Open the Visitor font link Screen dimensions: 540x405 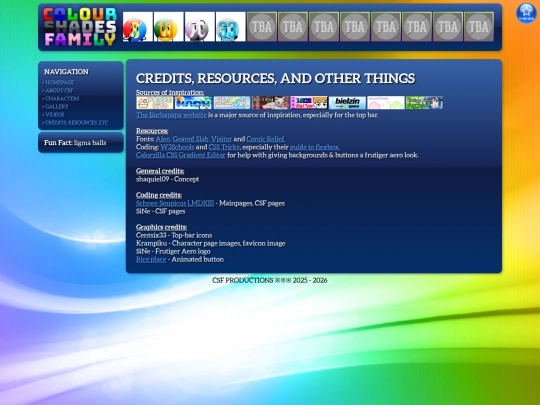click(x=221, y=139)
